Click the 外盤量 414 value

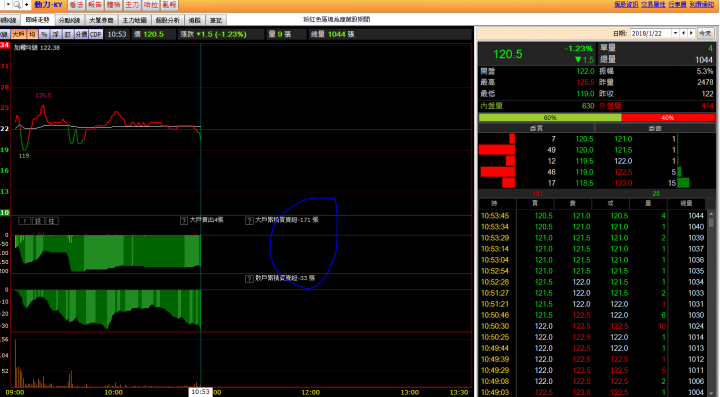pos(707,106)
